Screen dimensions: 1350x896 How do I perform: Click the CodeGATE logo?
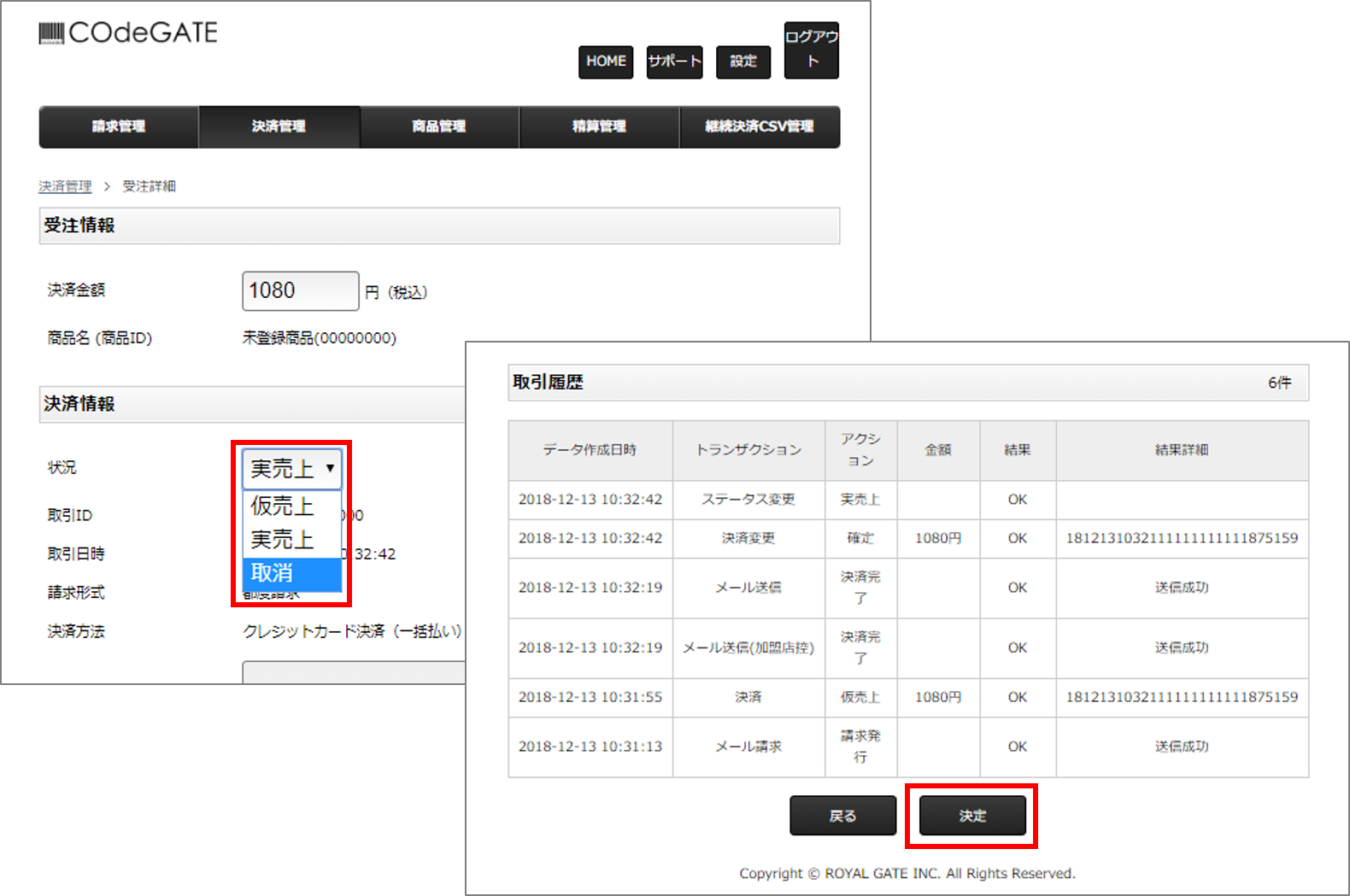click(x=128, y=32)
